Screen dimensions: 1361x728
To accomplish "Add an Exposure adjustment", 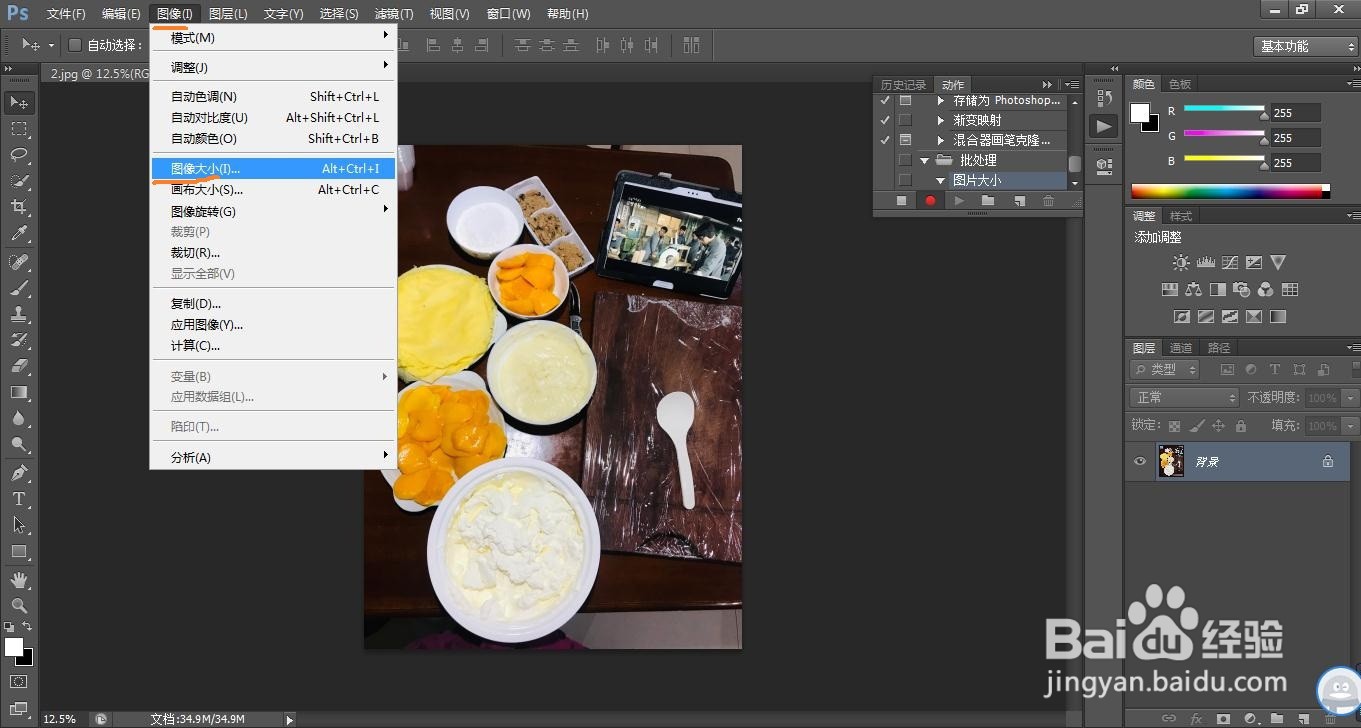I will click(x=1253, y=263).
